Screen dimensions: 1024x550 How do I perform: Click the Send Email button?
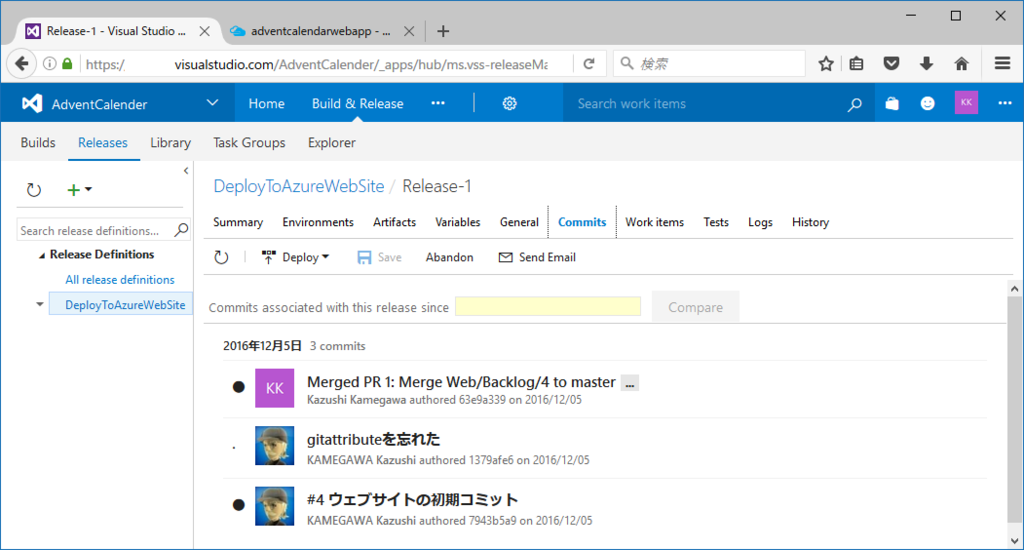[x=537, y=257]
